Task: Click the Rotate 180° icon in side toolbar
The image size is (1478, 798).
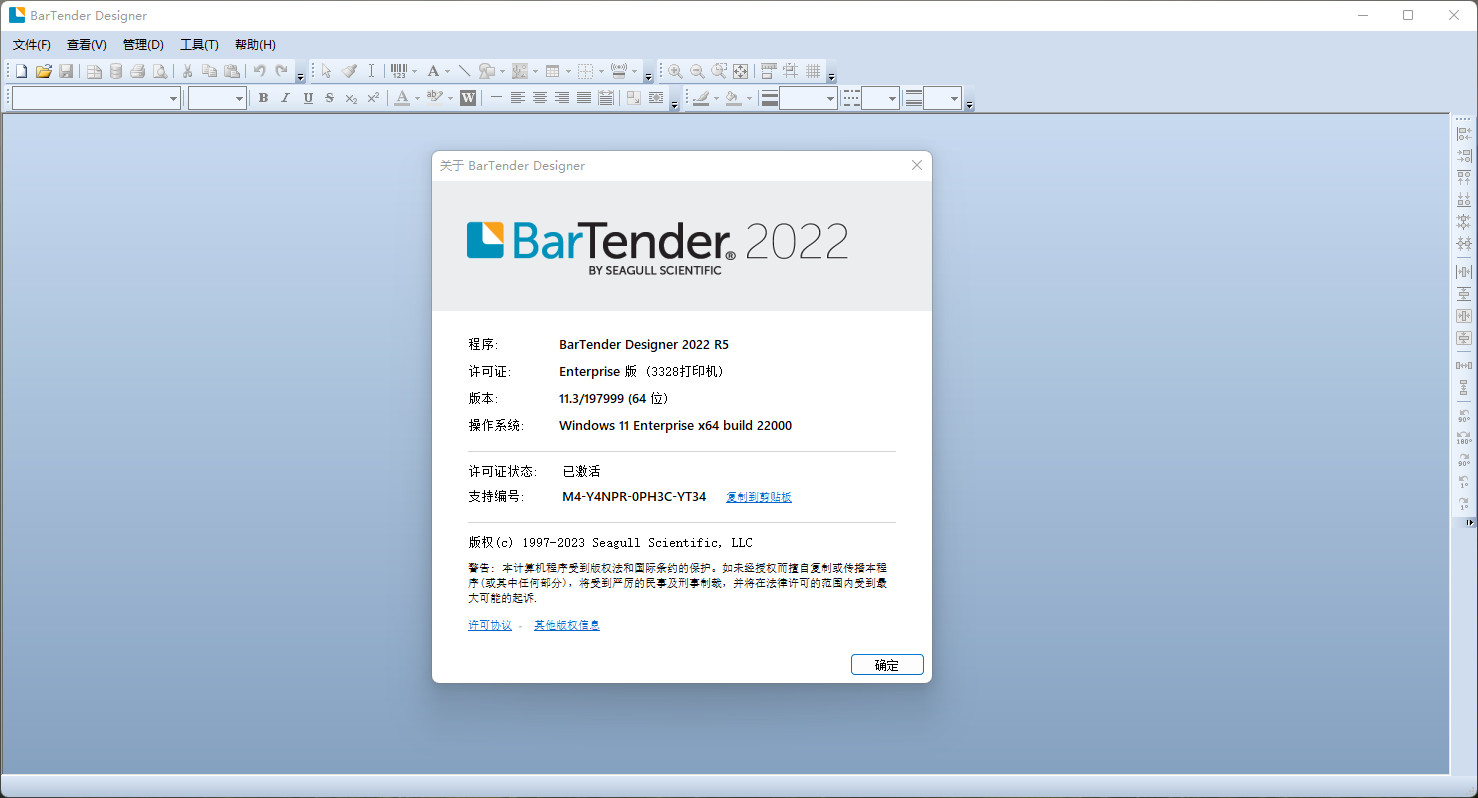Action: tap(1464, 437)
